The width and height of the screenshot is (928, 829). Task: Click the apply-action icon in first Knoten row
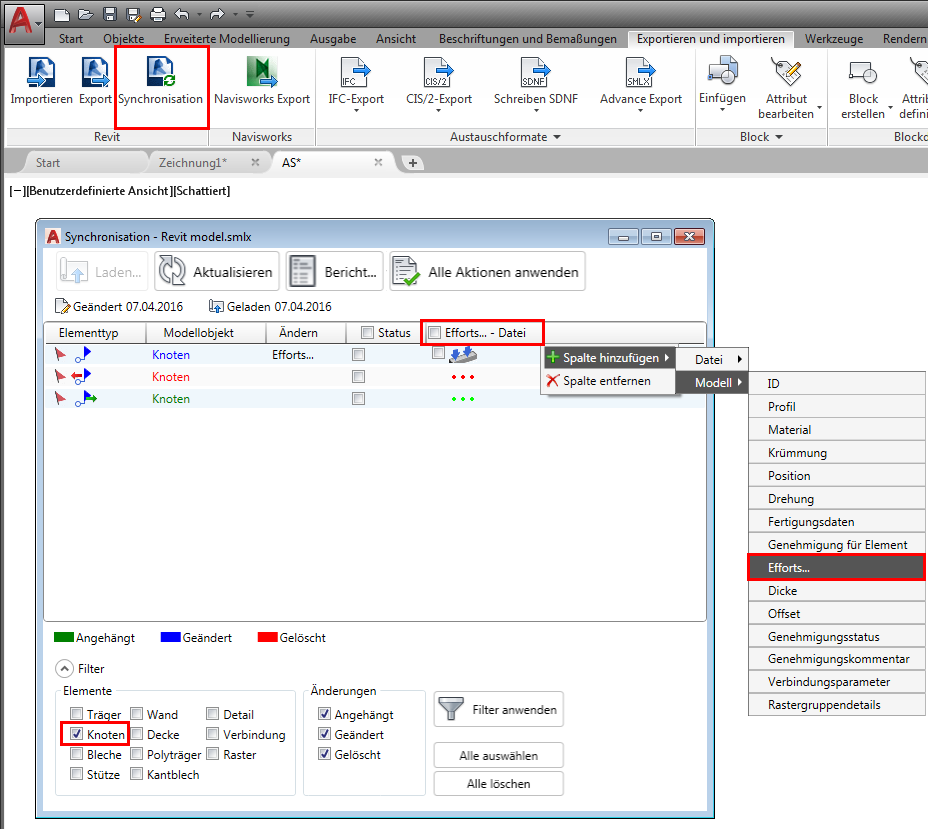coord(463,354)
